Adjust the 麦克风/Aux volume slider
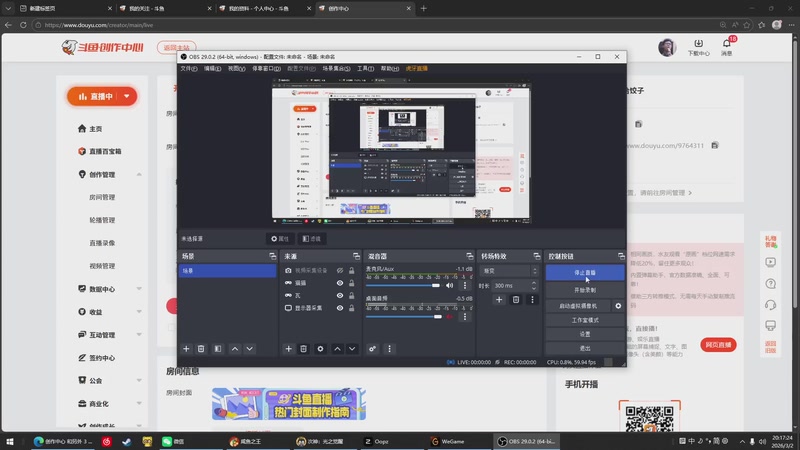 click(x=404, y=285)
